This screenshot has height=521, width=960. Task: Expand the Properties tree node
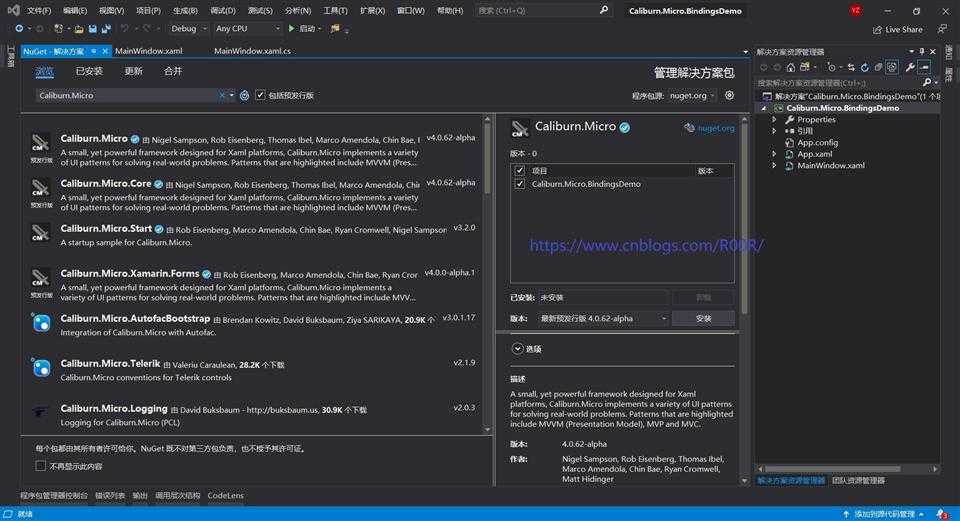[774, 120]
